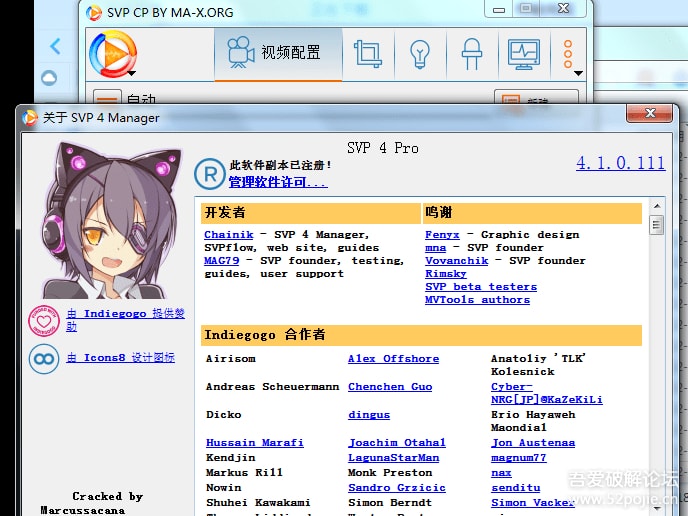
Task: Click the Kendjin name text
Action: 231,458
